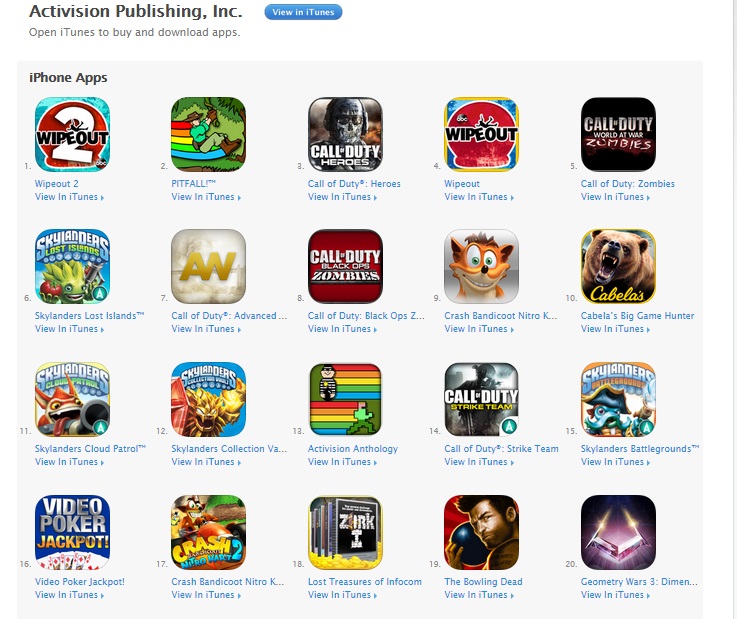
Task: Select the PITFALL! app icon
Action: coord(209,134)
